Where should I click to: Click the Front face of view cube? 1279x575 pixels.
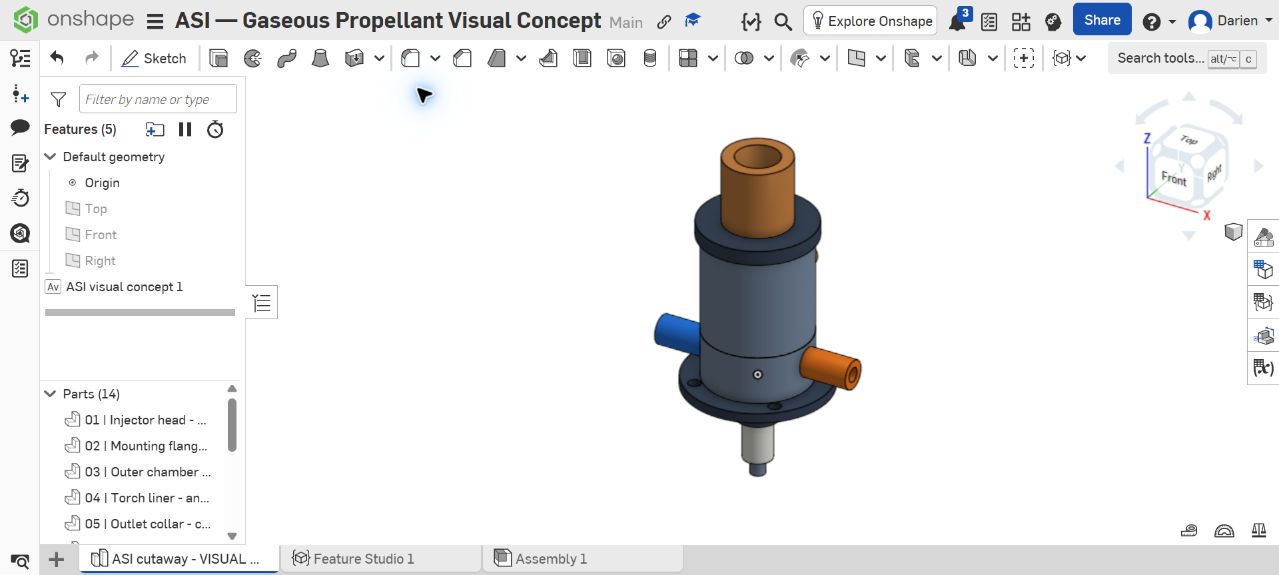tap(1174, 179)
